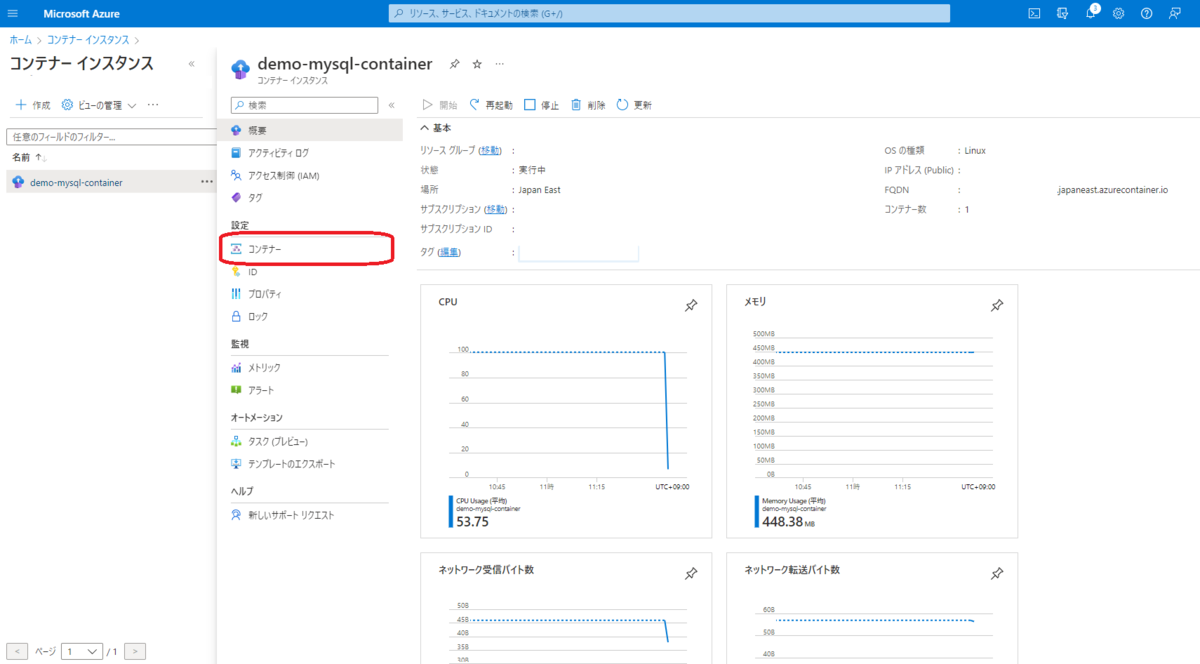
Task: Click the コンテナー インスタンス breadcrumb link
Action: point(88,40)
